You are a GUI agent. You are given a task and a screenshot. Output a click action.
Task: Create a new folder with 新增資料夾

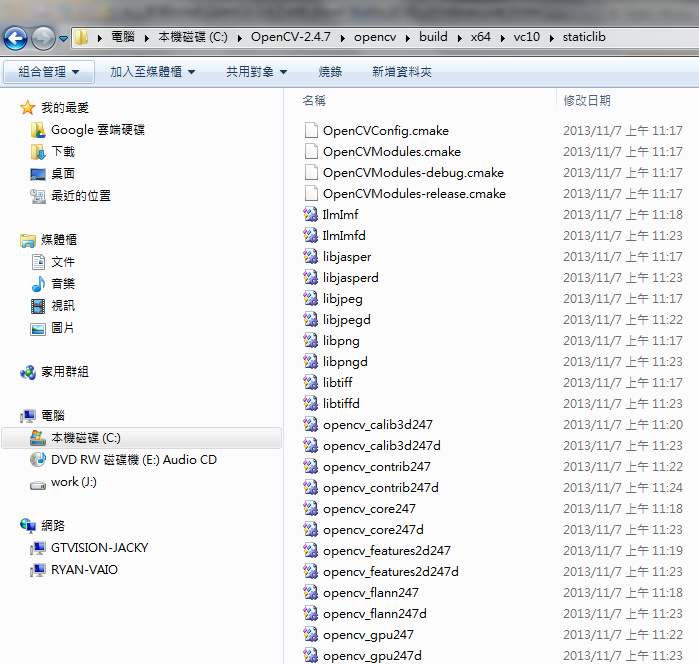(402, 72)
